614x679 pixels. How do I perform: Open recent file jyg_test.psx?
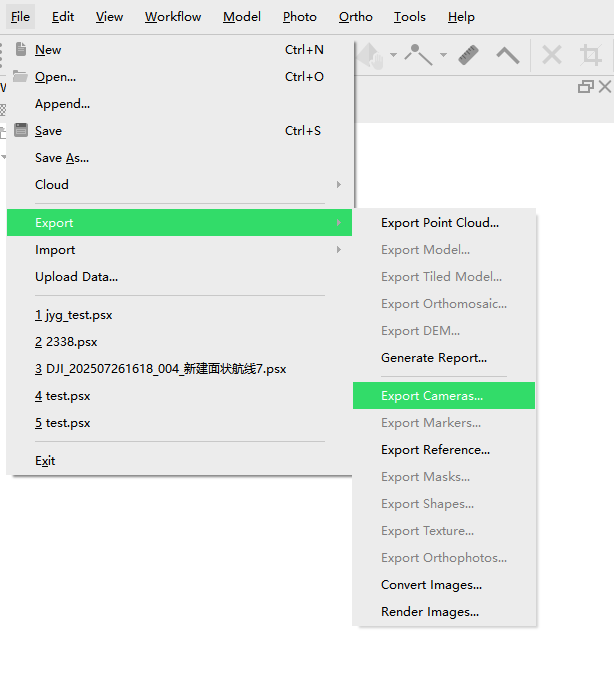tap(74, 315)
